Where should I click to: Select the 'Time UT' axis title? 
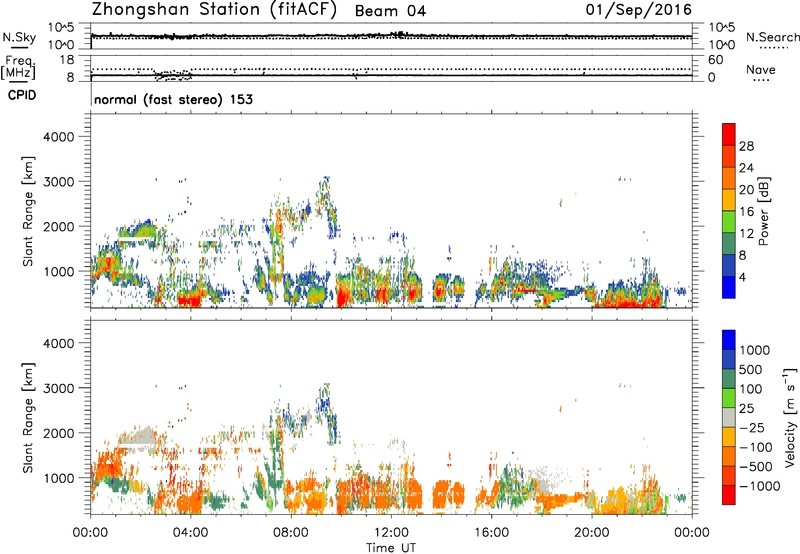391,547
